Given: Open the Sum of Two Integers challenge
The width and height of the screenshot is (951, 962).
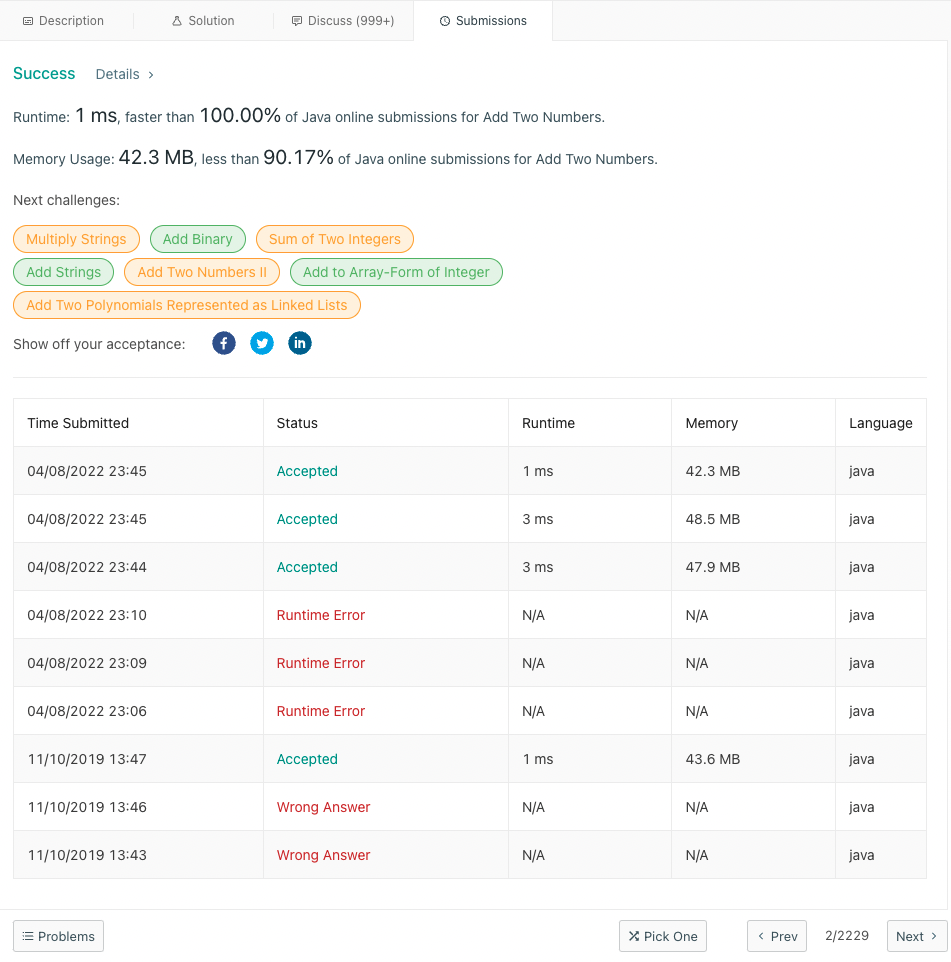Looking at the screenshot, I should point(334,239).
